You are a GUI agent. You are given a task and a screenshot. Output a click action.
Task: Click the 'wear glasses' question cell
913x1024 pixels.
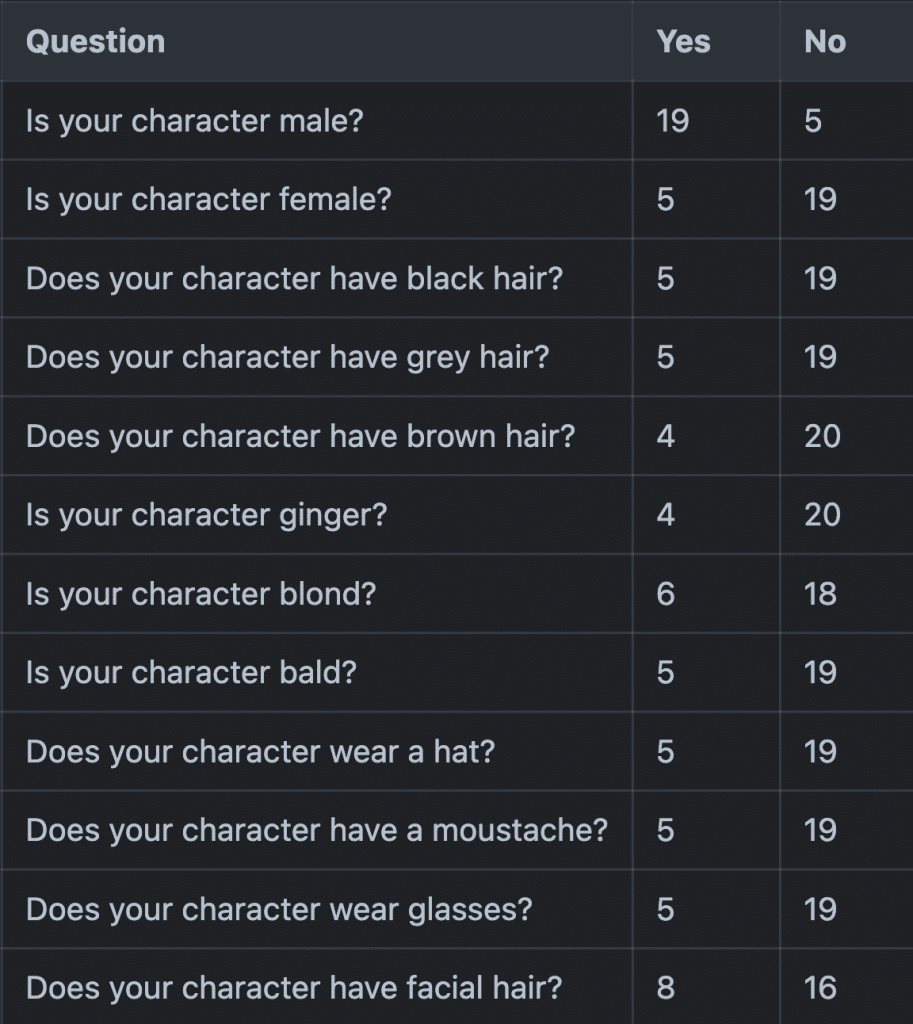279,910
